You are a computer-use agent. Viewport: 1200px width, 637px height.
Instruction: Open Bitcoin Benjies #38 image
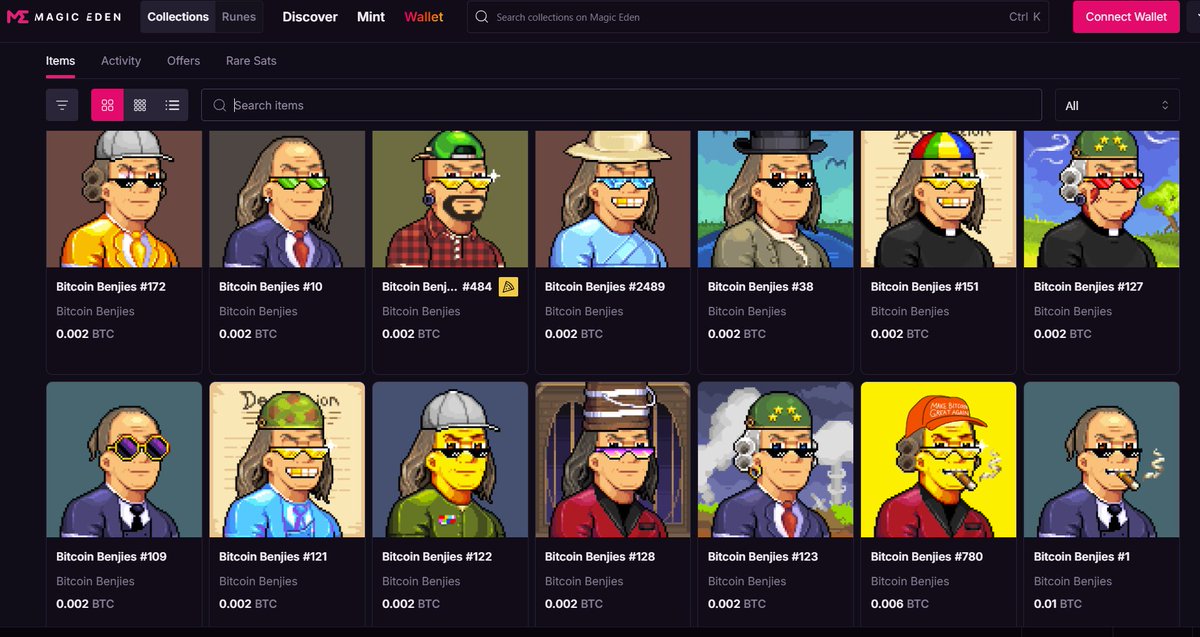point(776,198)
